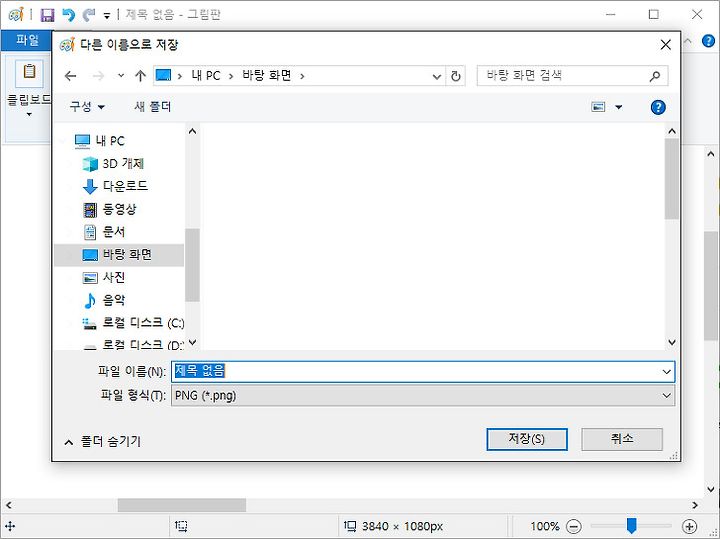Viewport: 720px width, 539px height.
Task: Click the file list scroll down arrow
Action: point(672,342)
